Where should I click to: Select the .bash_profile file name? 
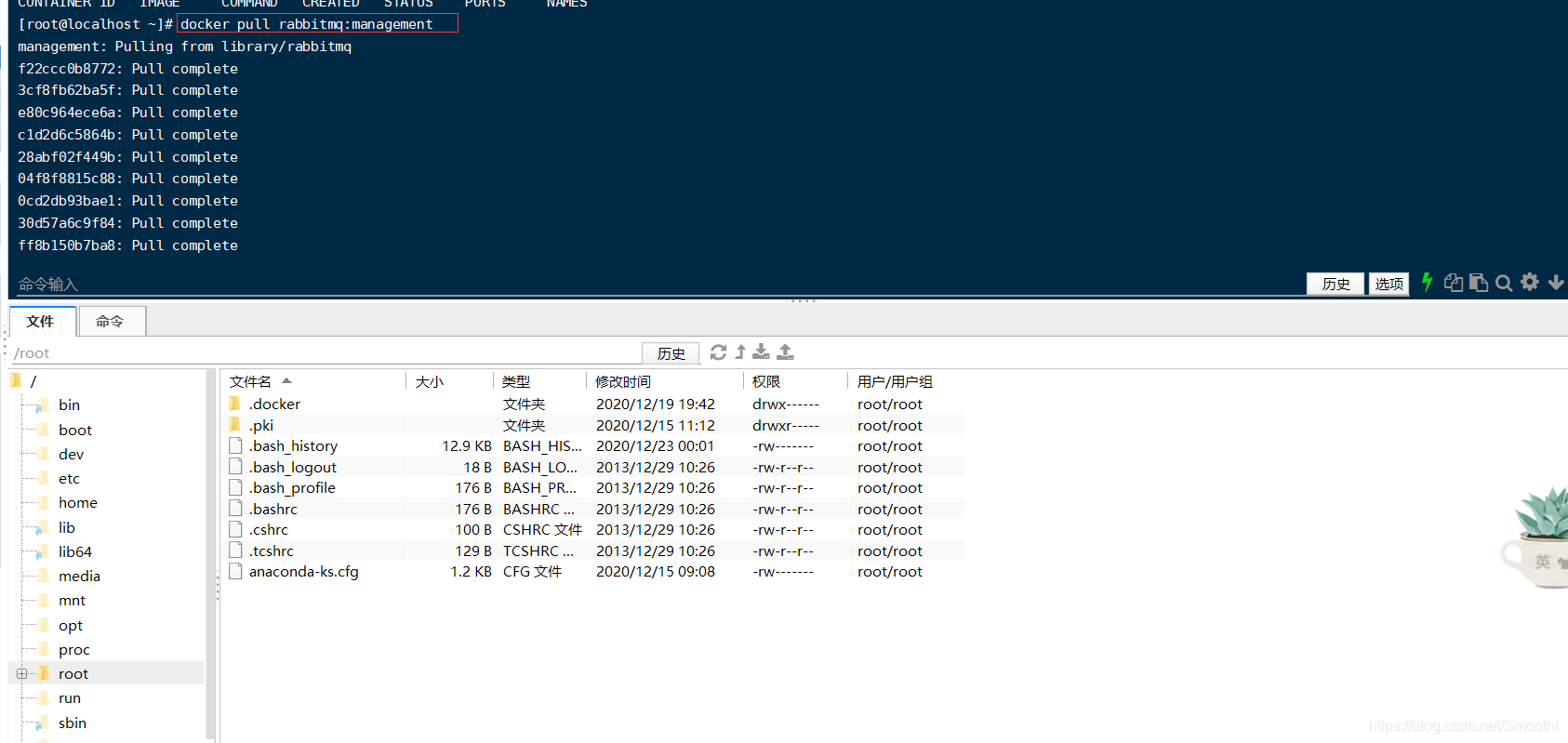292,487
